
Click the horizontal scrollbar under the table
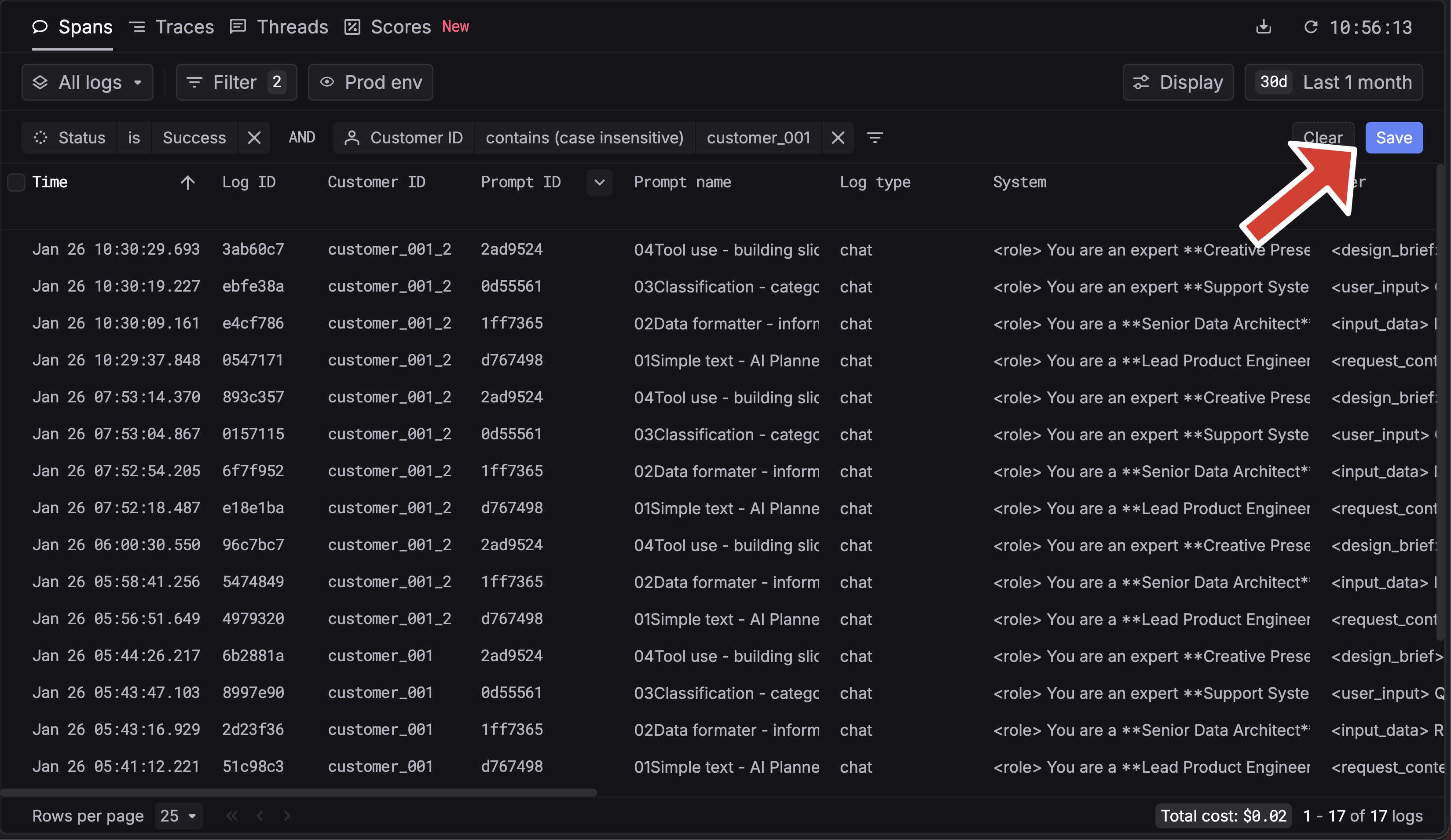(298, 792)
